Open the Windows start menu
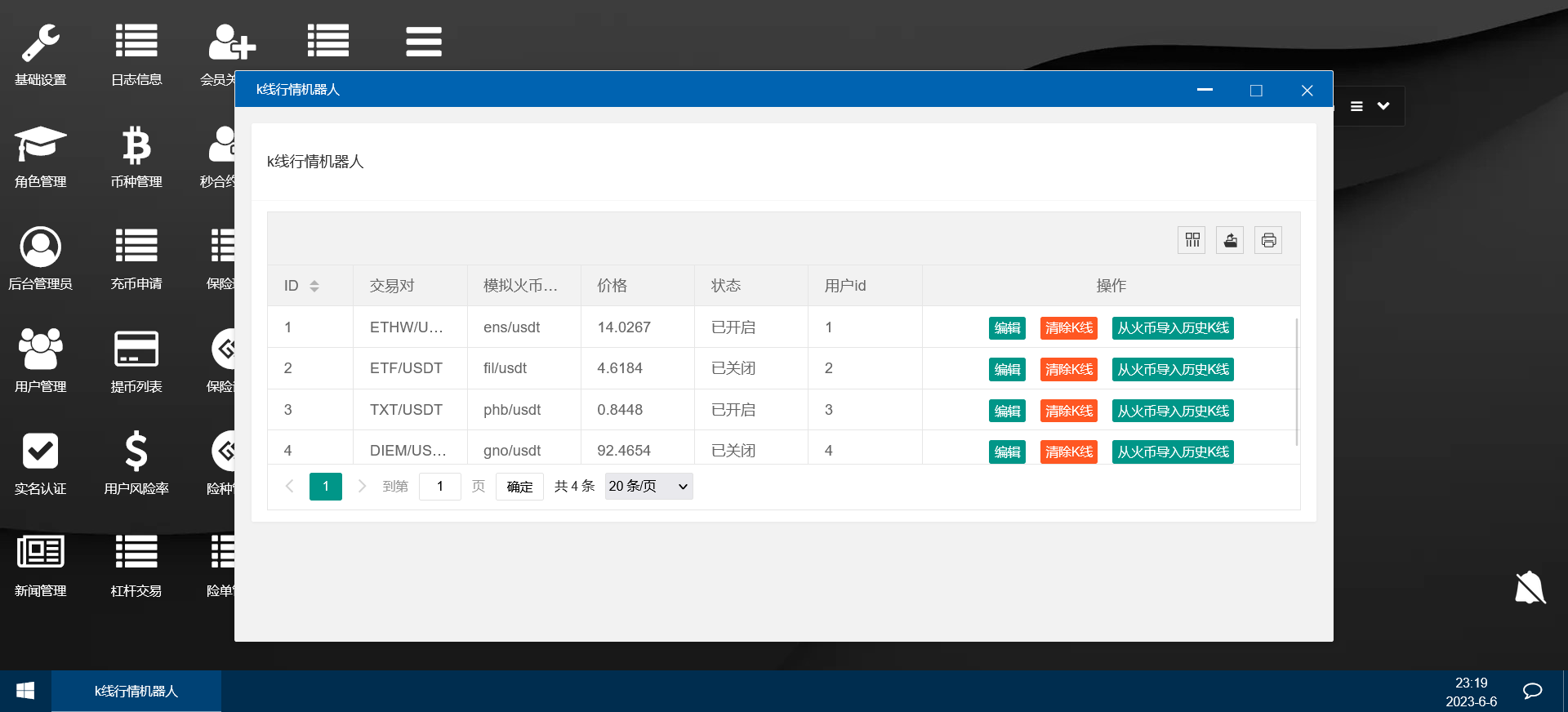This screenshot has width=1568, height=712. (25, 692)
